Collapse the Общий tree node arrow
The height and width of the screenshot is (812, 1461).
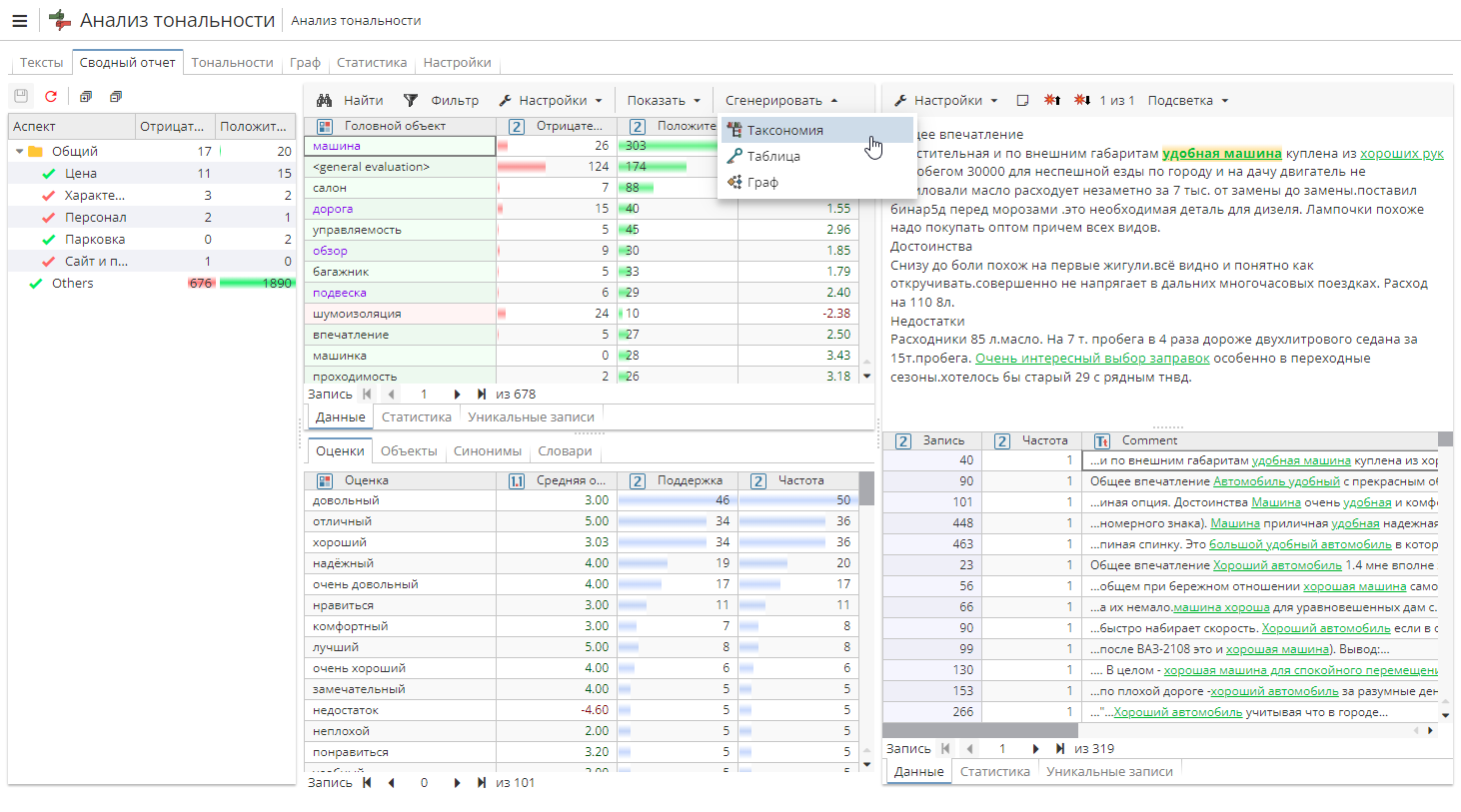(19, 152)
